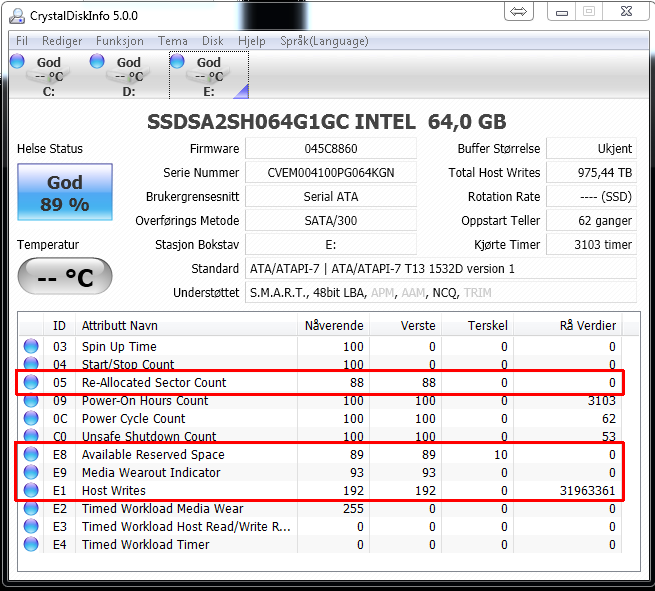The width and height of the screenshot is (655, 591).
Task: Click status orb of Media Wearout Indicator row
Action: pos(31,472)
